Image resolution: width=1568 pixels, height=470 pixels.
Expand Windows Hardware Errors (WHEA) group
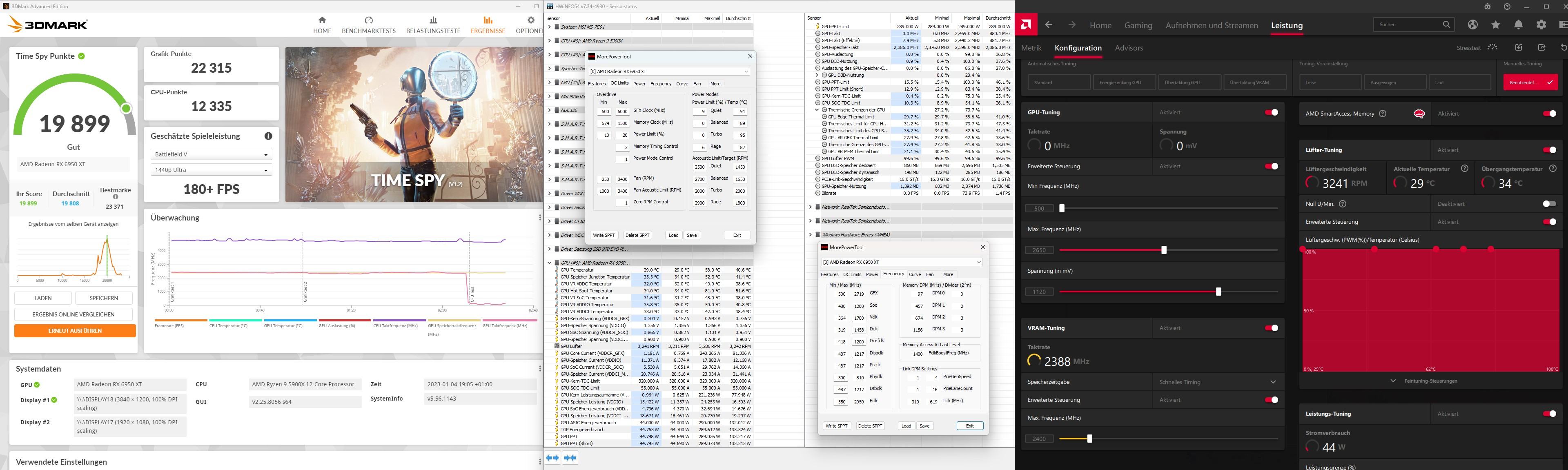[810, 234]
